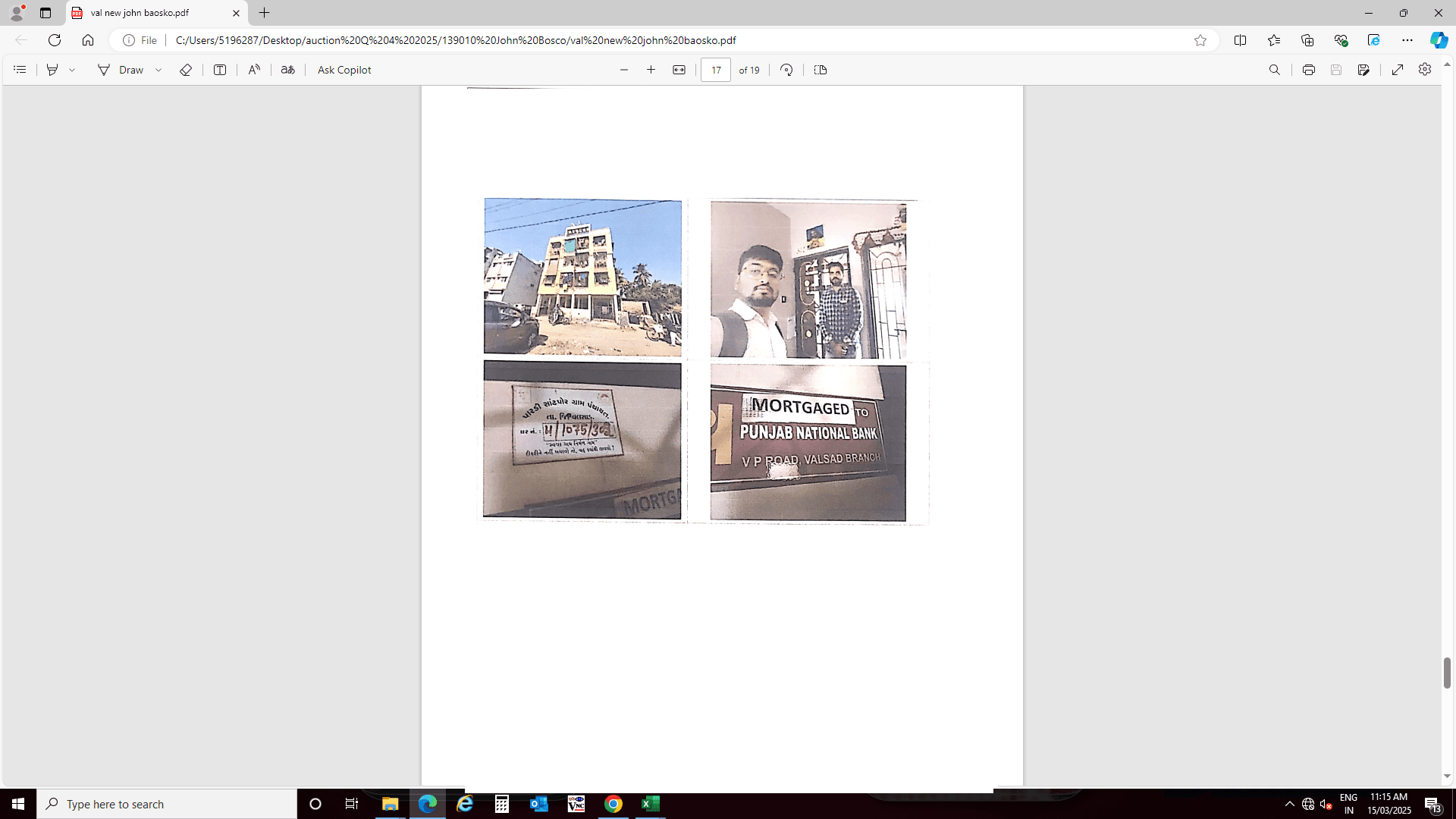Save the PDF file

pyautogui.click(x=1336, y=70)
